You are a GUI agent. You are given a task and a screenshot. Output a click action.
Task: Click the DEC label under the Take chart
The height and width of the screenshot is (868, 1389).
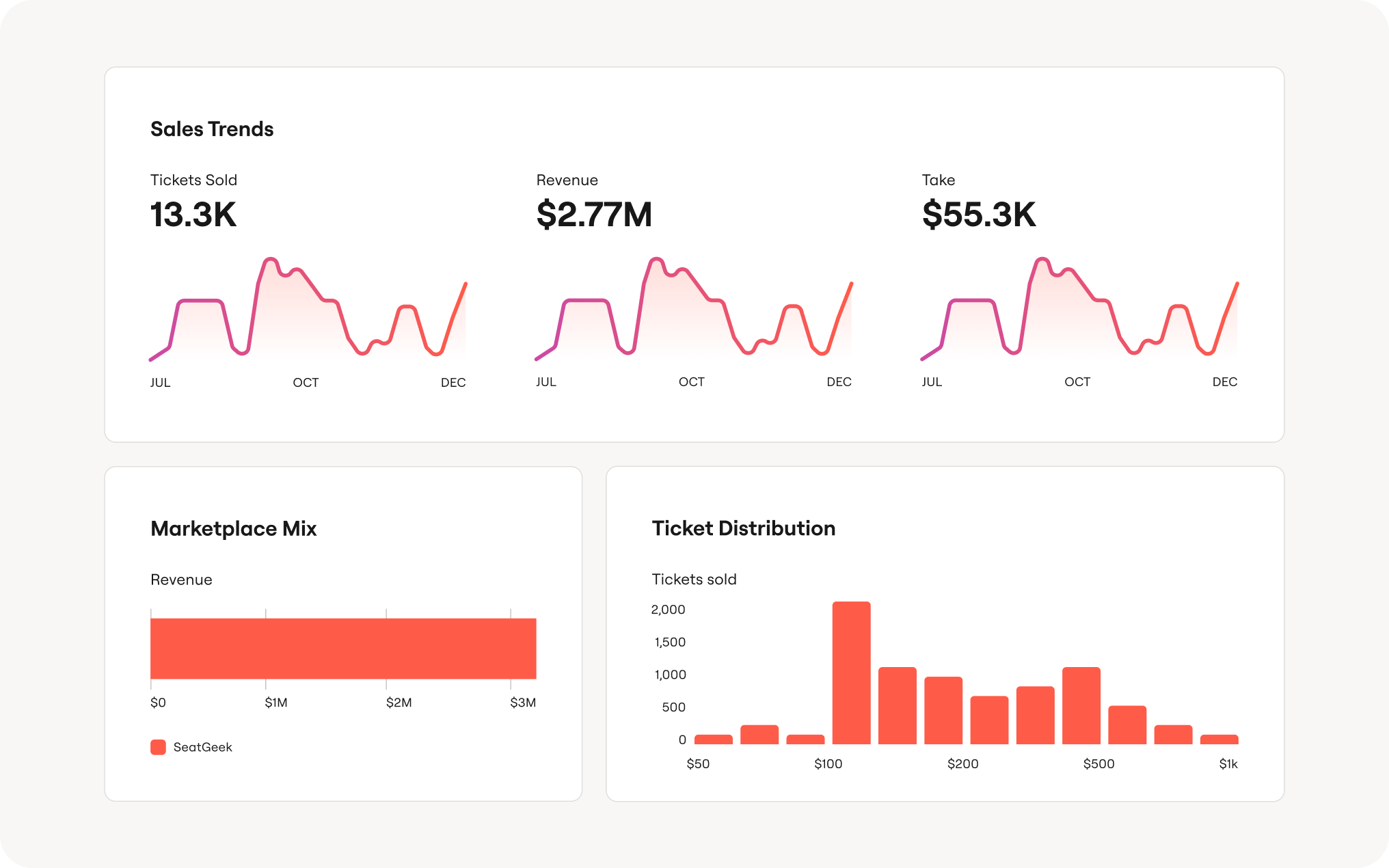pos(1225,382)
